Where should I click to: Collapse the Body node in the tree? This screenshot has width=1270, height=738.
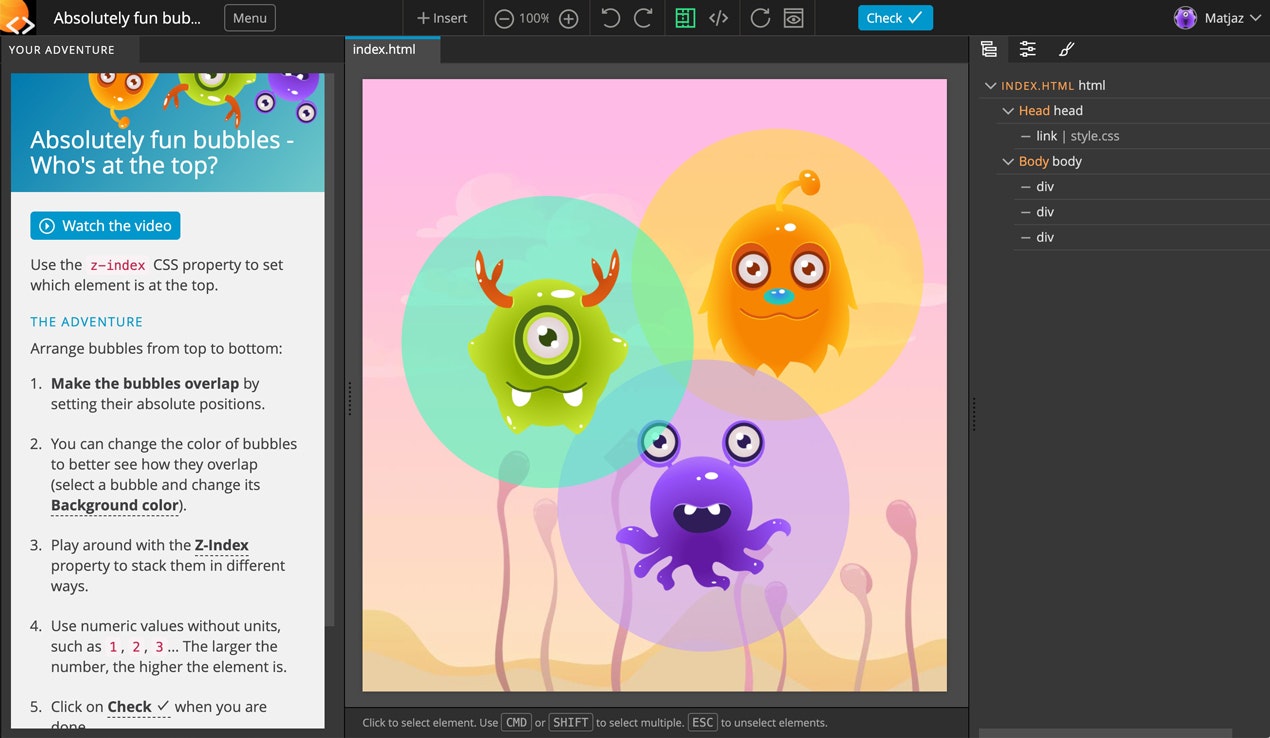click(x=1007, y=161)
